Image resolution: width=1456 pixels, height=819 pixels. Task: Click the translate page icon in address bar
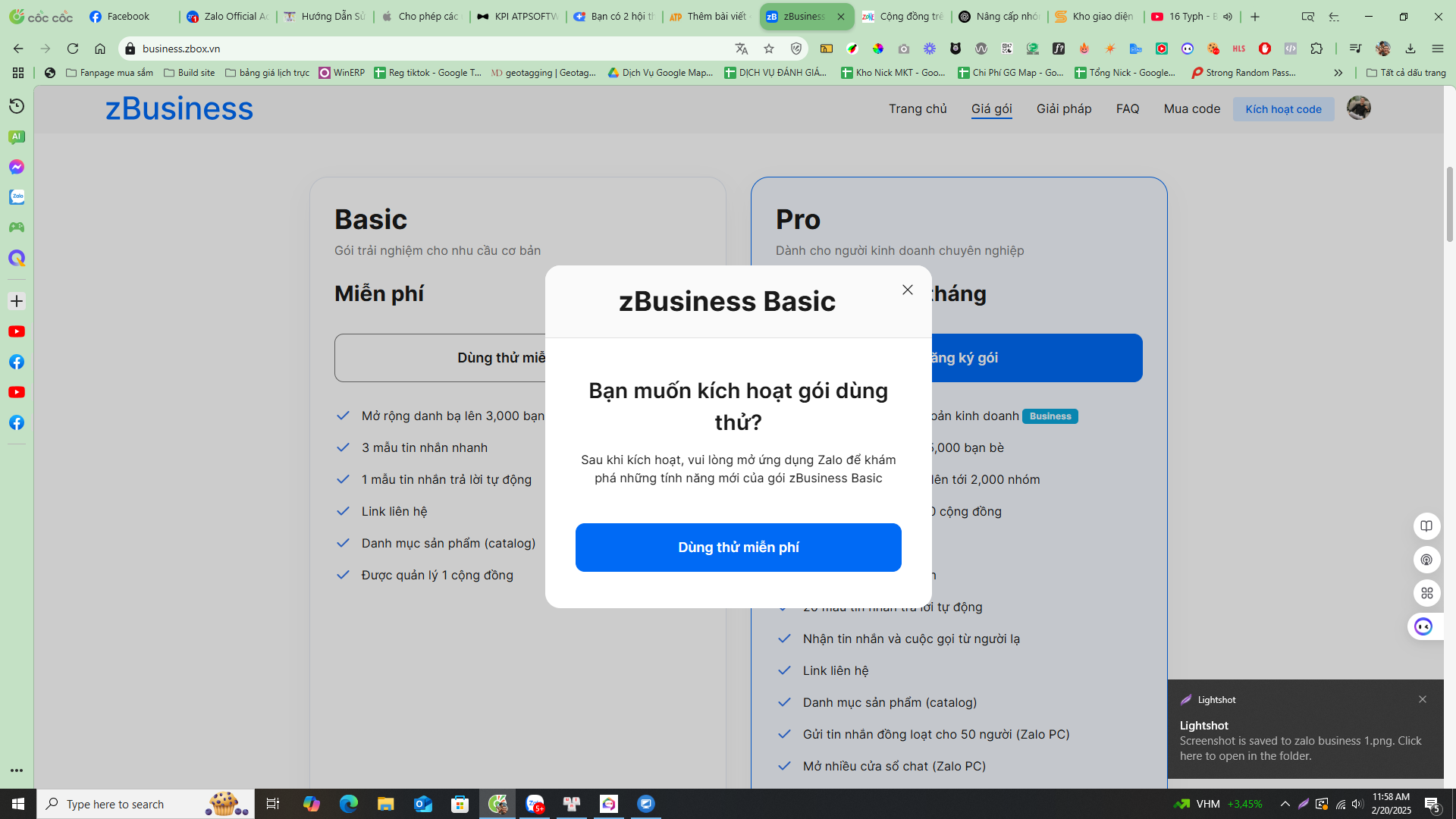click(x=742, y=49)
